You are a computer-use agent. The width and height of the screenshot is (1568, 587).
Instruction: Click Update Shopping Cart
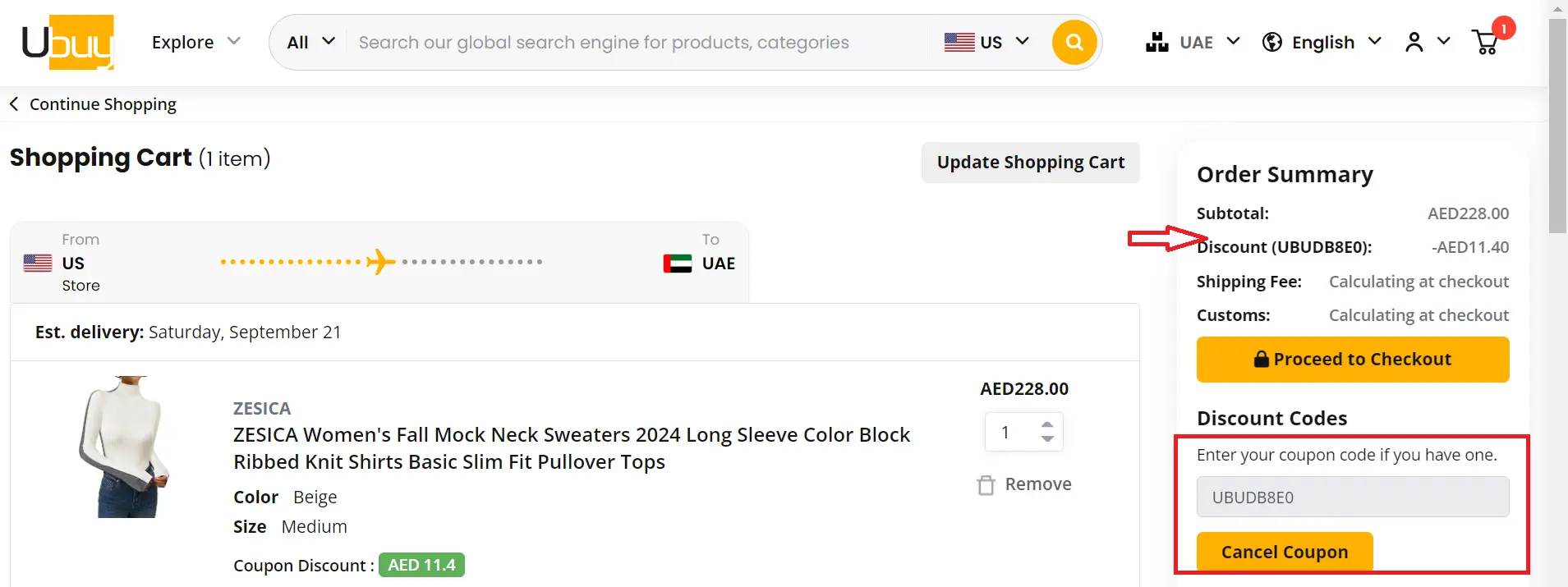1030,162
